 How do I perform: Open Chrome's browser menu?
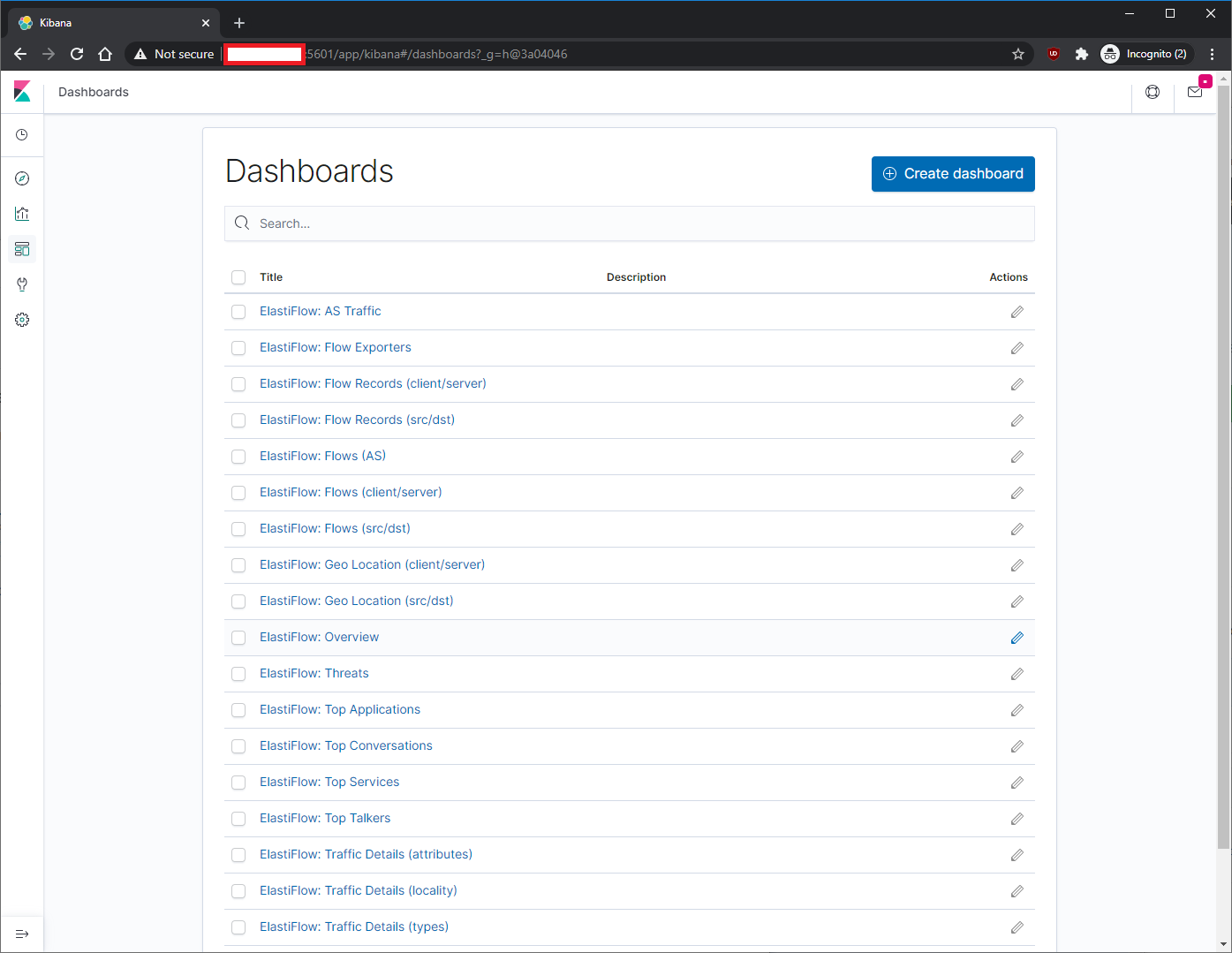(1212, 54)
